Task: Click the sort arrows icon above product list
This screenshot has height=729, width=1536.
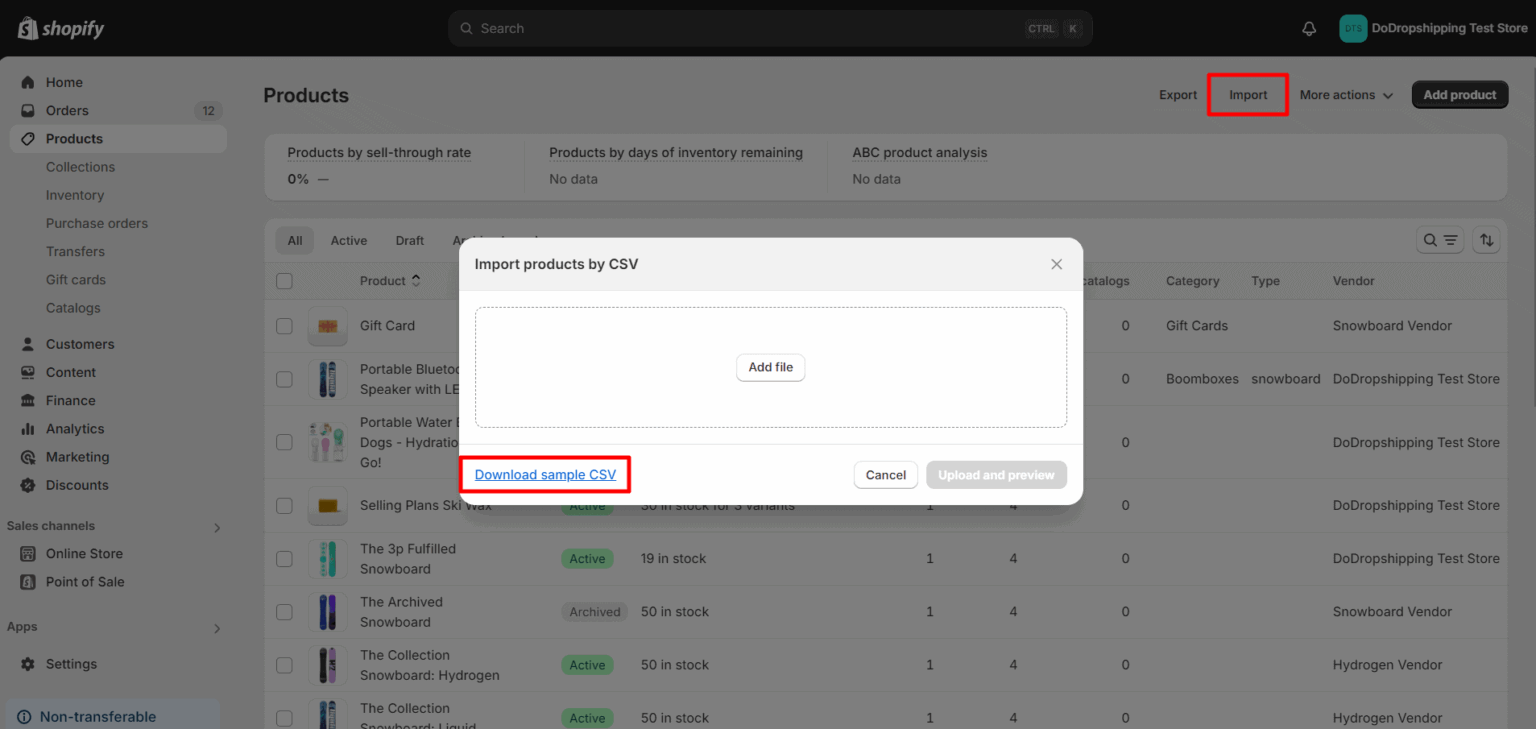Action: tap(1486, 240)
